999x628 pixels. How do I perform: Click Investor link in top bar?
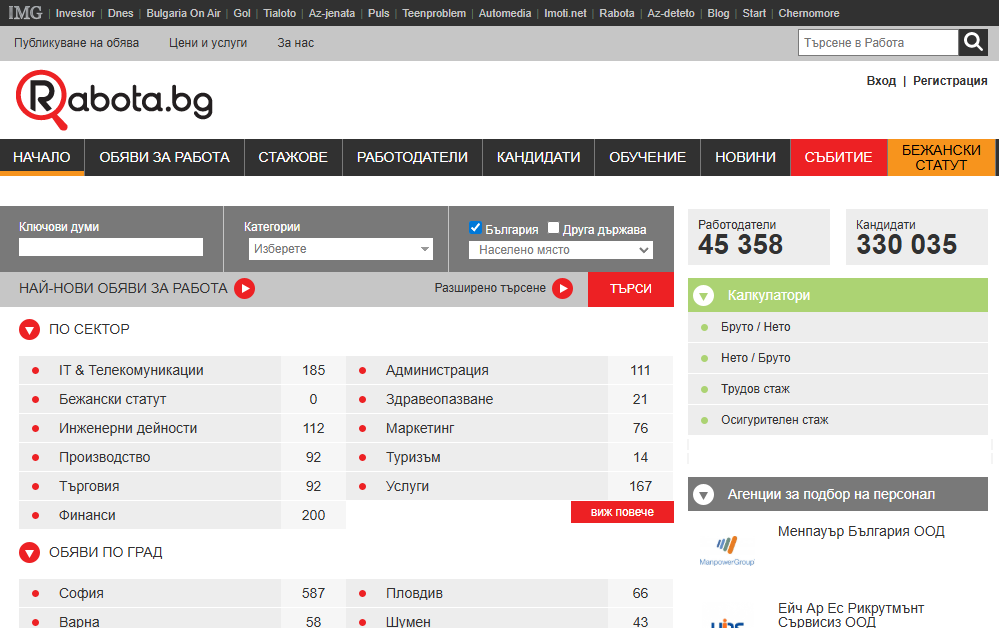[x=75, y=13]
